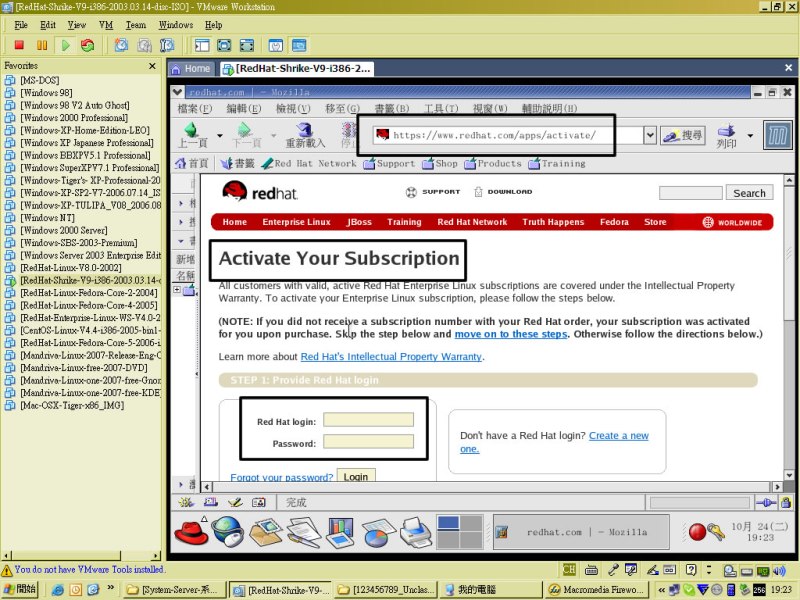Launch the word processor pen icon on panel
This screenshot has width=800, height=600.
[303, 532]
